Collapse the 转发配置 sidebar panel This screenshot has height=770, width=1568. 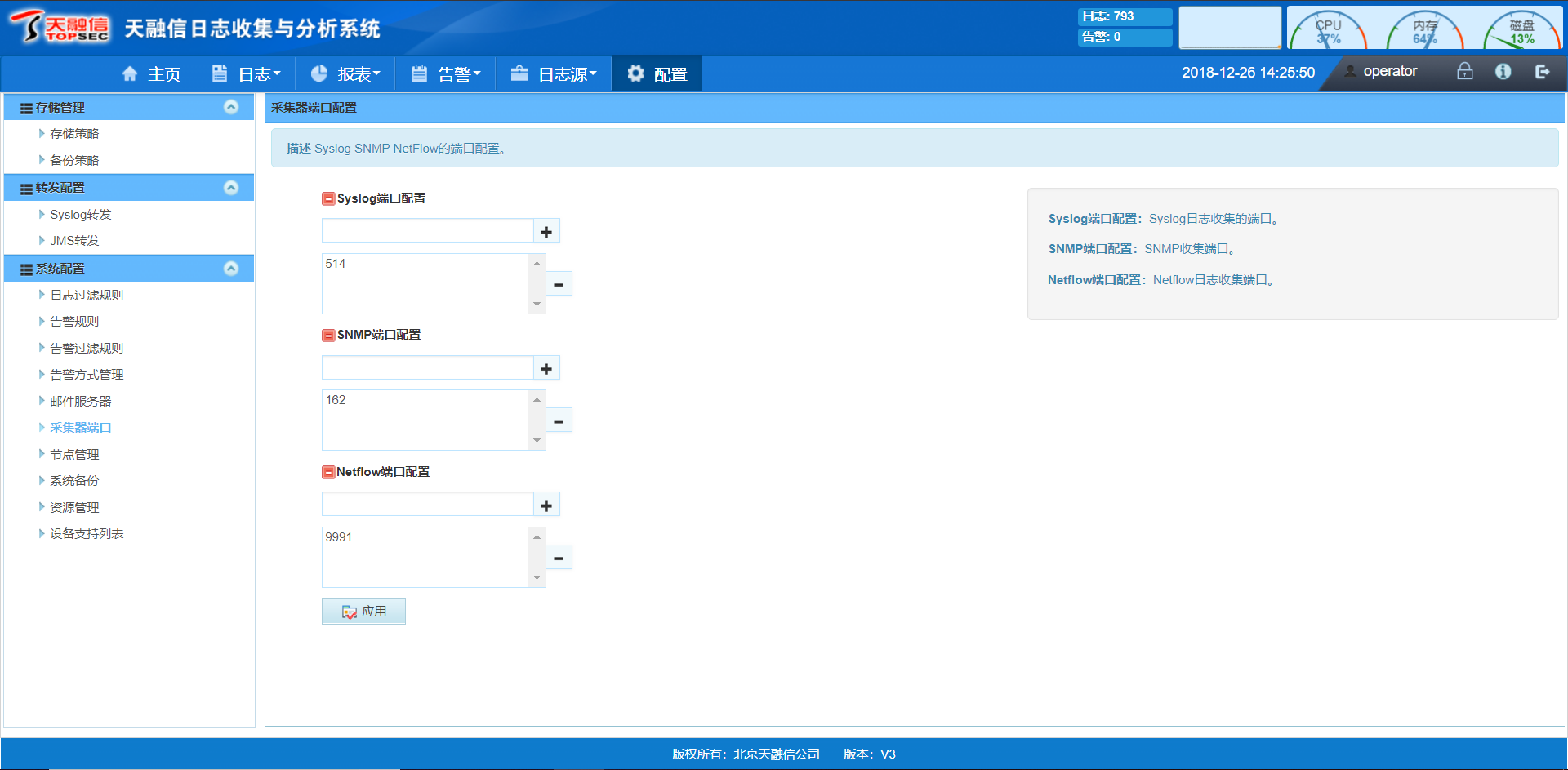231,188
